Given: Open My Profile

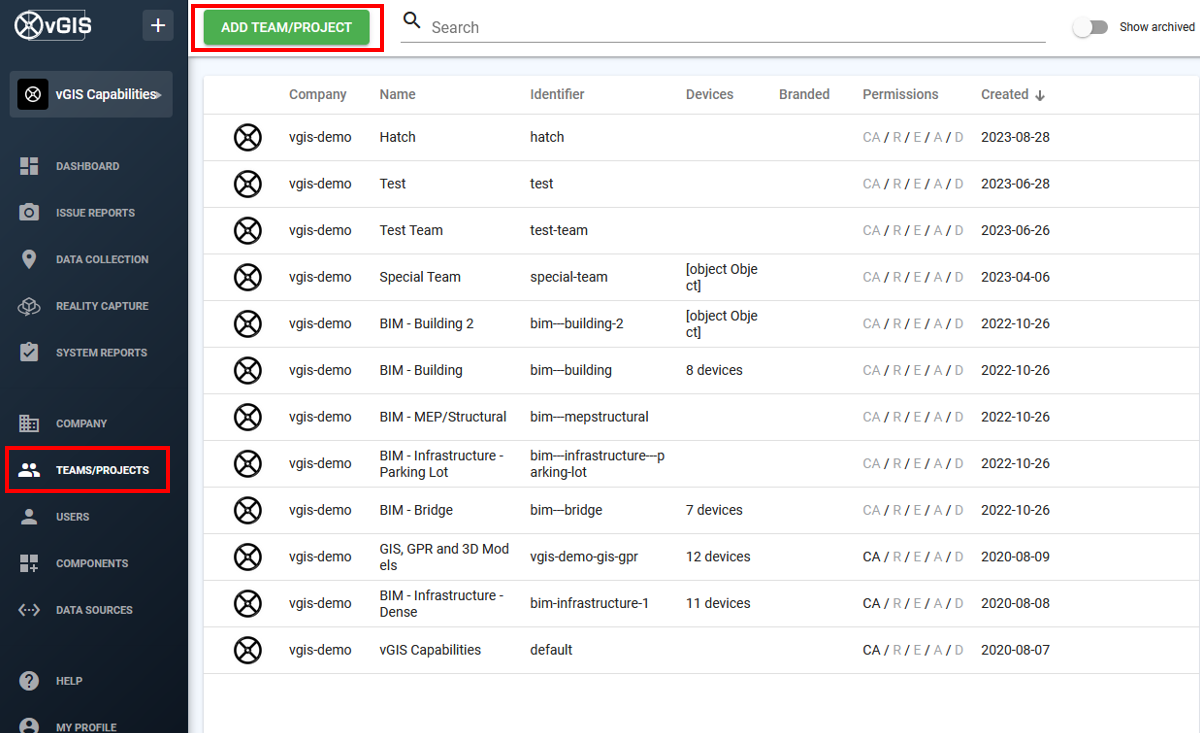Looking at the screenshot, I should 86,727.
